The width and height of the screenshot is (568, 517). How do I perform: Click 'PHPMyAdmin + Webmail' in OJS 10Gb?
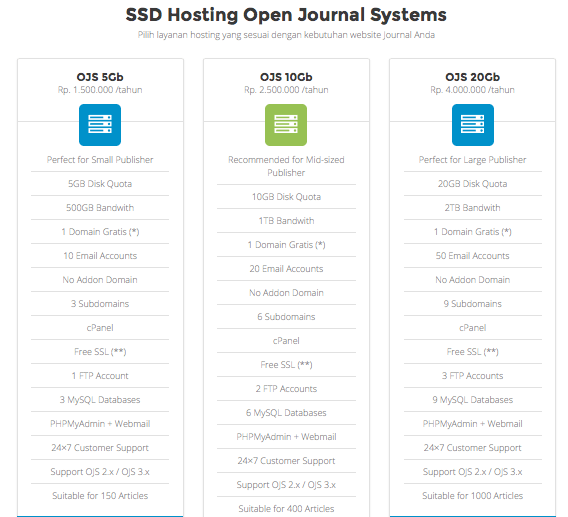tap(286, 437)
